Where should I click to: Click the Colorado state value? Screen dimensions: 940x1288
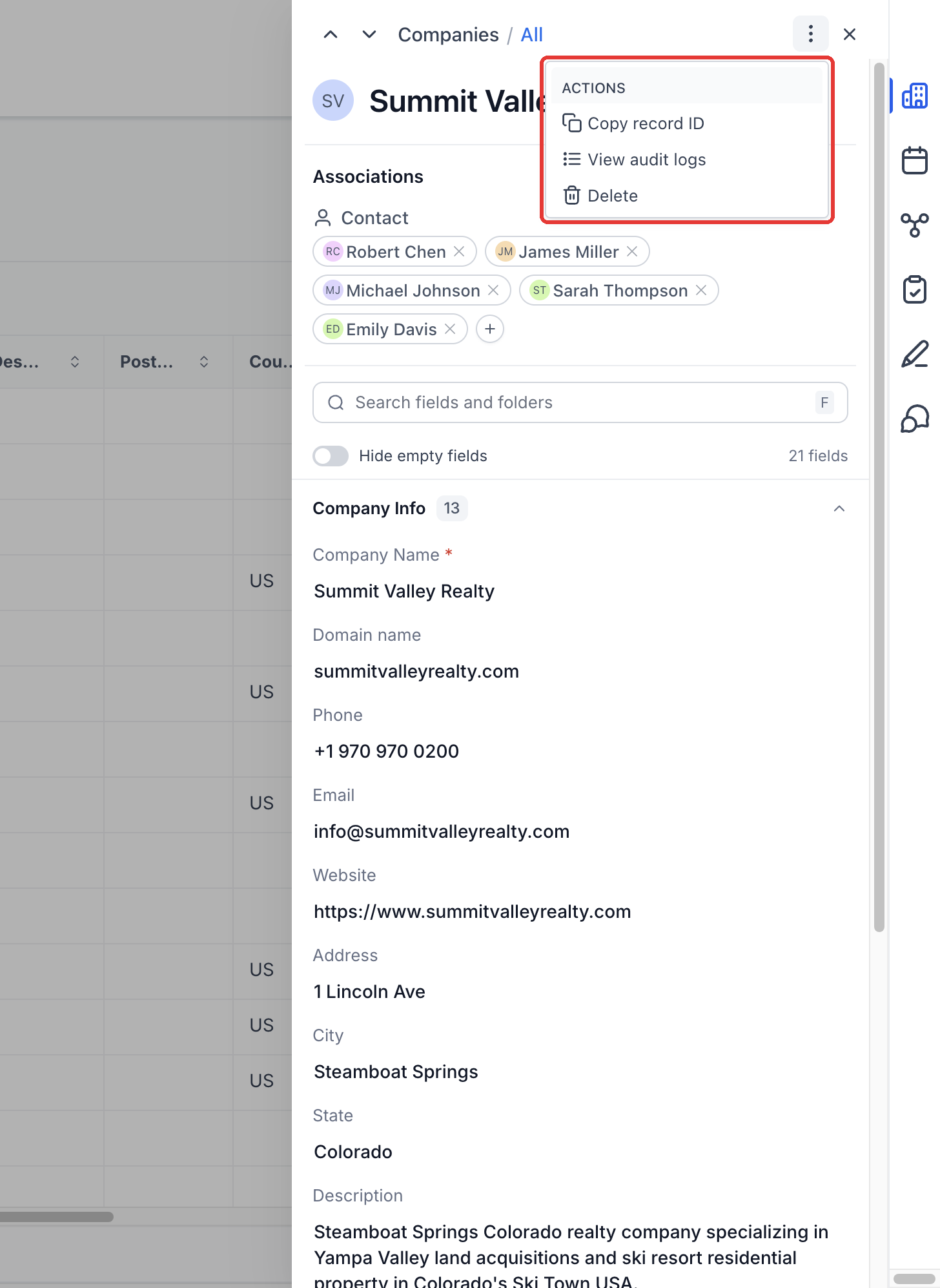click(353, 1152)
